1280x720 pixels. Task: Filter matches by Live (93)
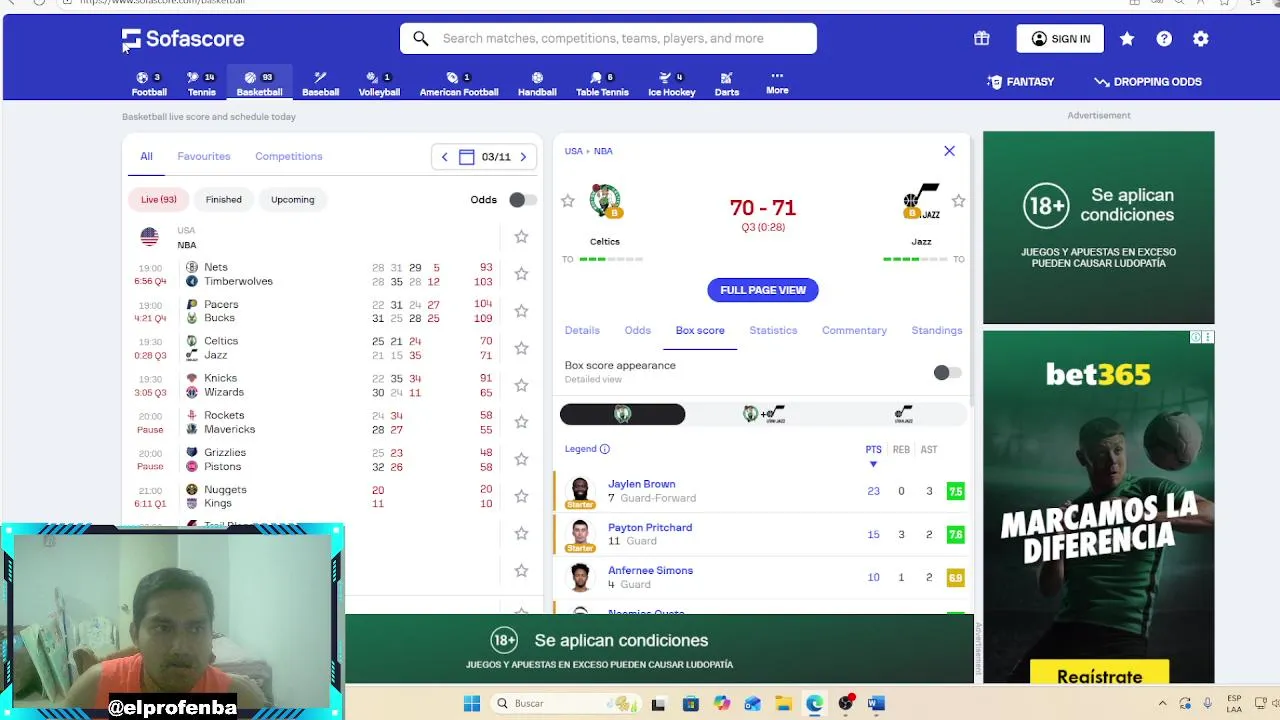coord(158,199)
